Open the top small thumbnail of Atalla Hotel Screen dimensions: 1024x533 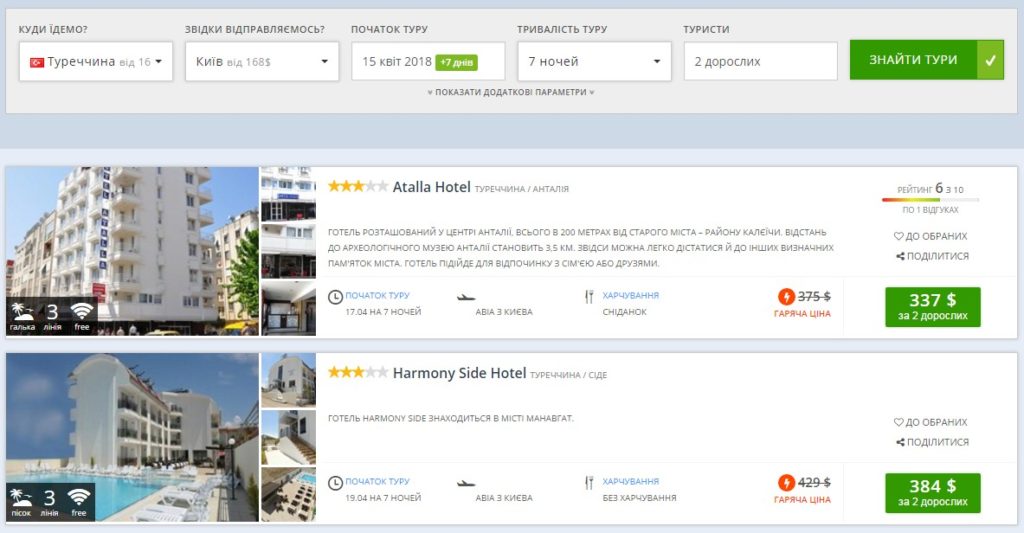tap(289, 194)
